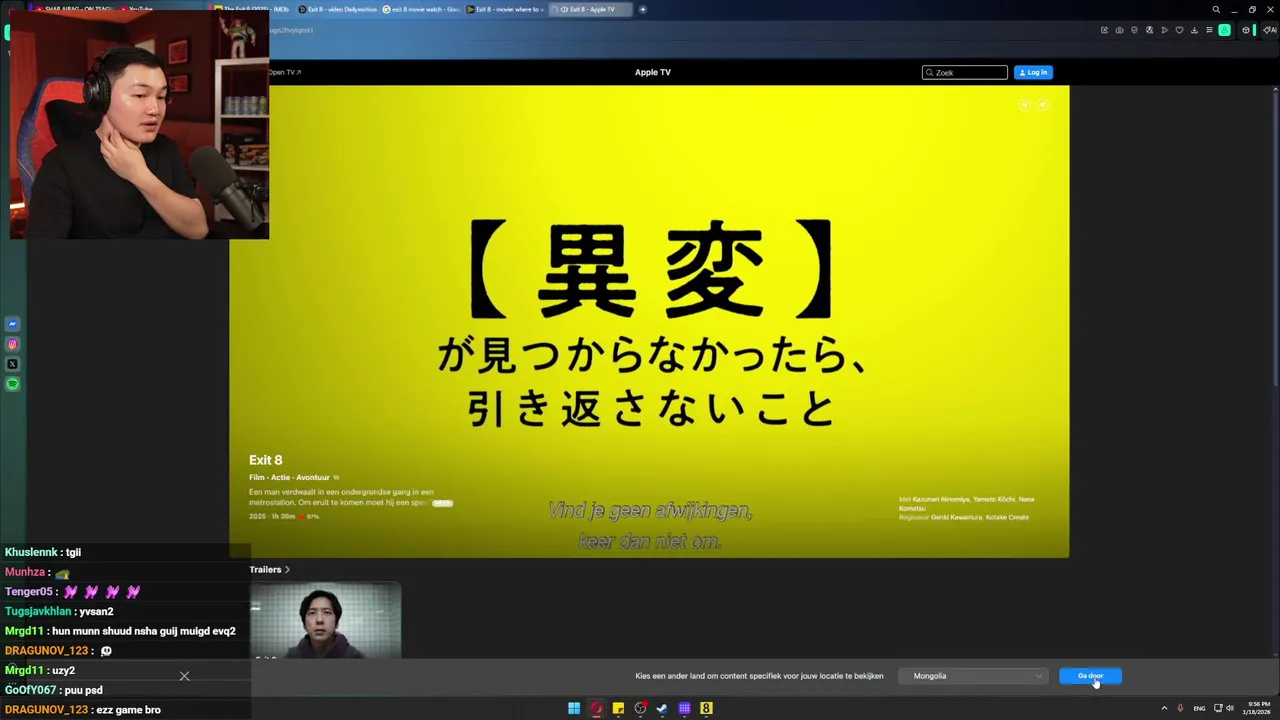The height and width of the screenshot is (720, 1280).
Task: Click the Apple TV header title
Action: coord(652,72)
